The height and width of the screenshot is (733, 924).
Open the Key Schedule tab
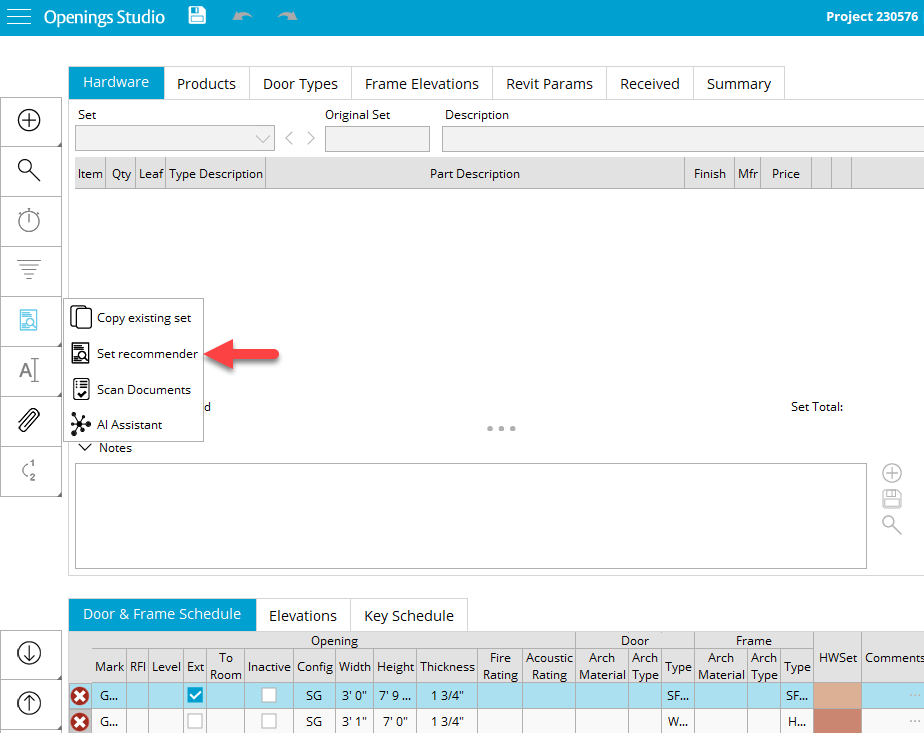click(409, 616)
